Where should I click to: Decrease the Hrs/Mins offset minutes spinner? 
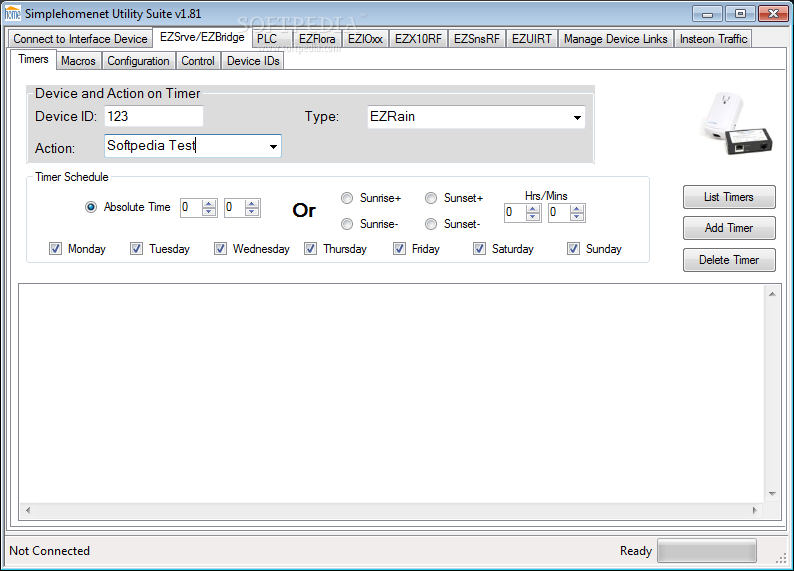pyautogui.click(x=577, y=217)
